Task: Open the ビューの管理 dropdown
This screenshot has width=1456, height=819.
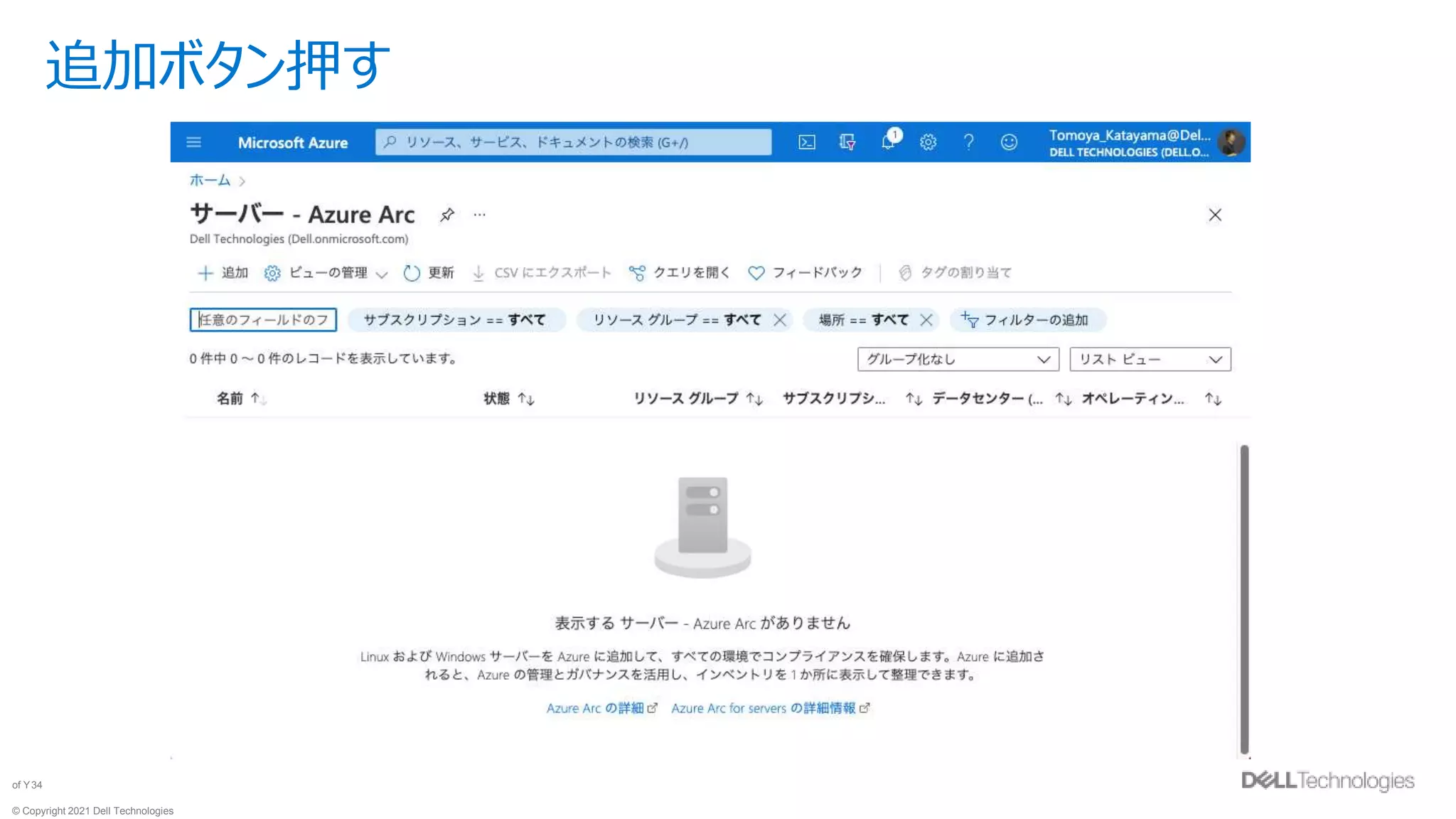Action: (x=326, y=273)
